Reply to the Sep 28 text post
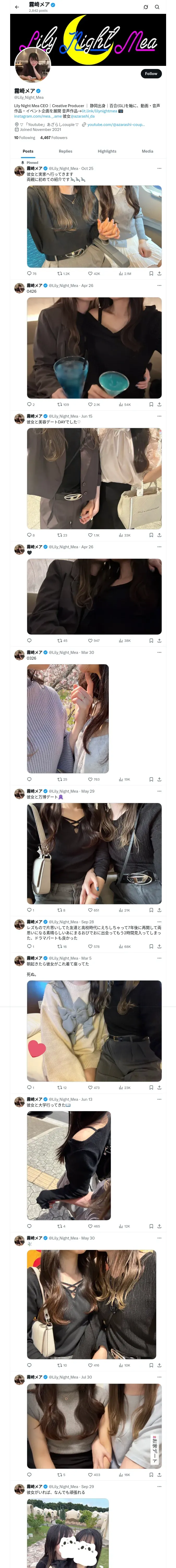Screen dimensions: 176x1568 pos(29,947)
